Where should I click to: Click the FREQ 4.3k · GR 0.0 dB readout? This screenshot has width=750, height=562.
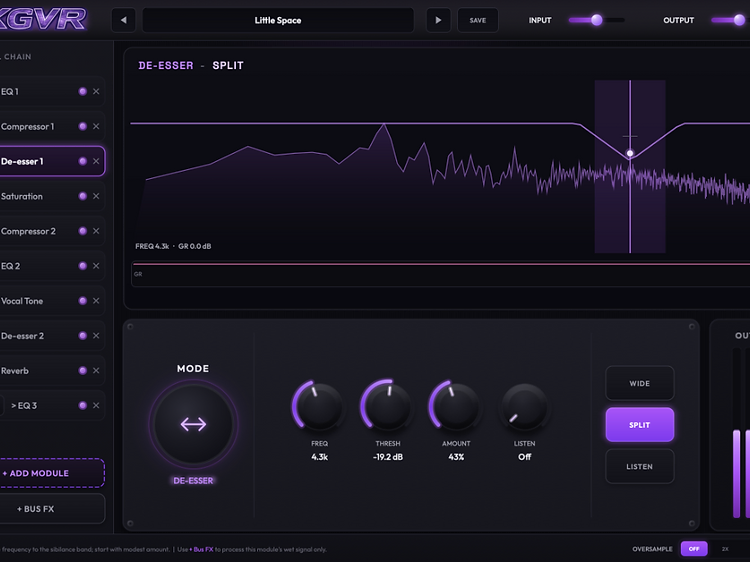click(173, 246)
